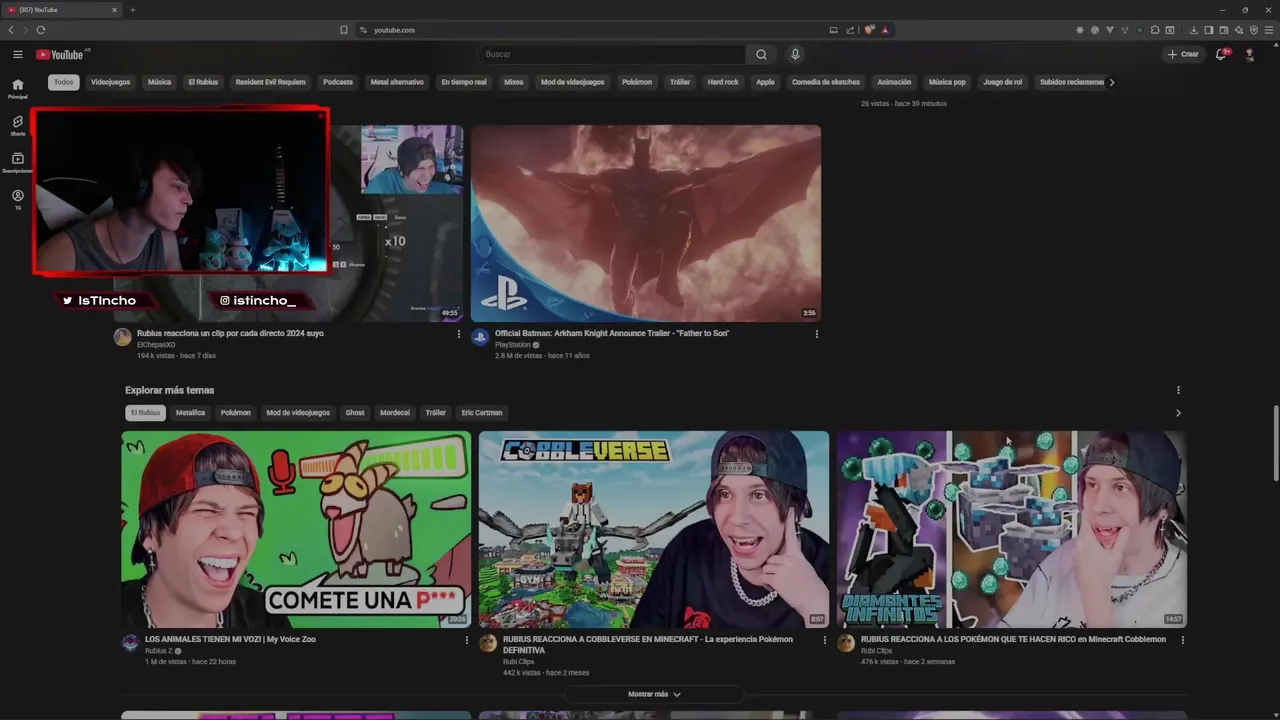
Task: Select the Todos filter chip
Action: (x=64, y=82)
